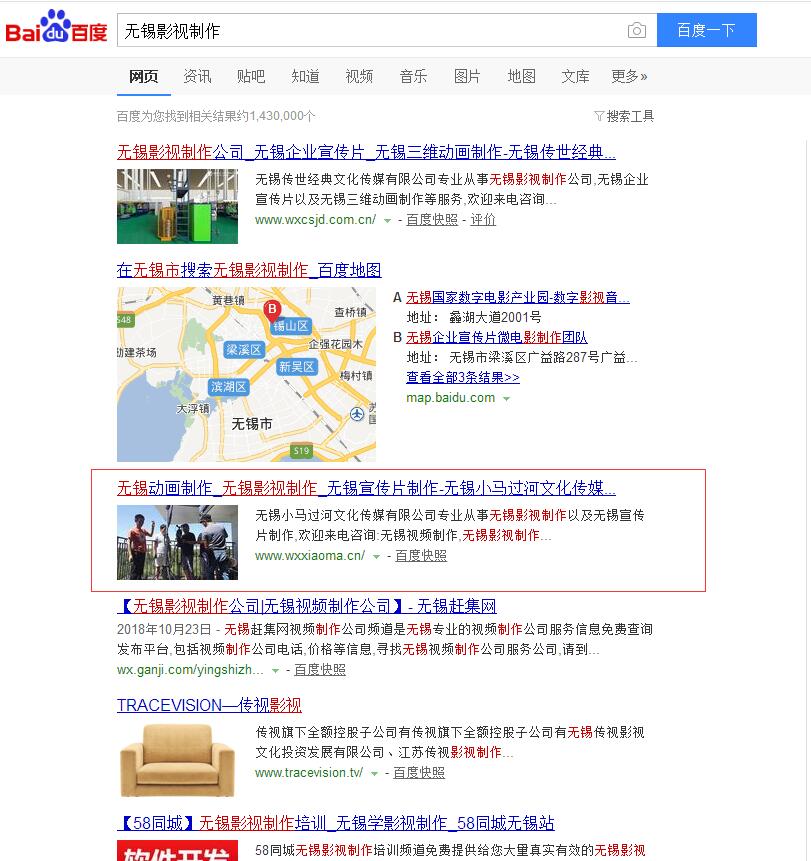Open 百度快照 for wxxiaoma.cn result
The image size is (811, 861).
[421, 556]
